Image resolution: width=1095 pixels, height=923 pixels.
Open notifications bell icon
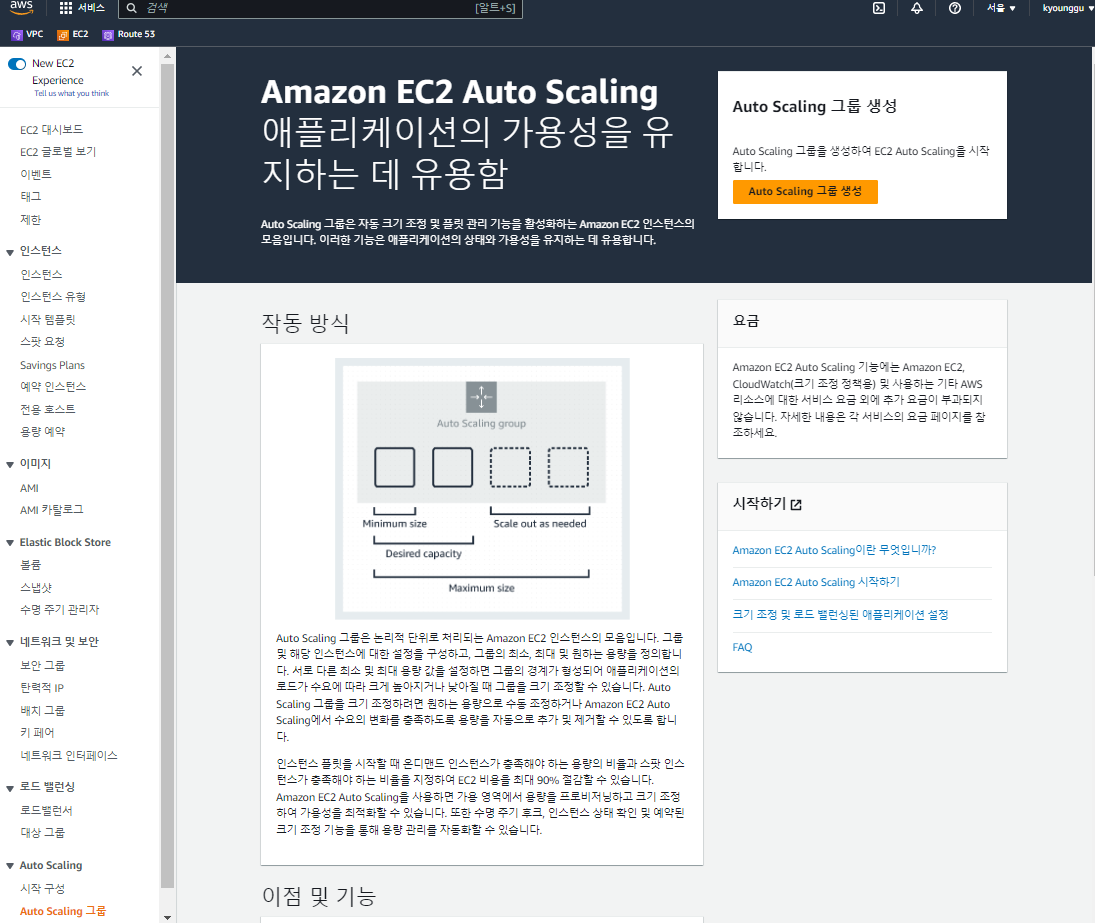pyautogui.click(x=917, y=8)
